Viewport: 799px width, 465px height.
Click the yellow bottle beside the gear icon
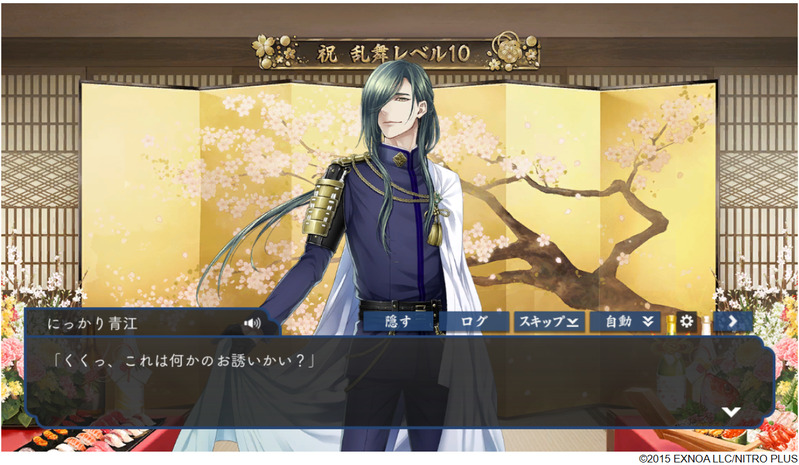click(672, 323)
